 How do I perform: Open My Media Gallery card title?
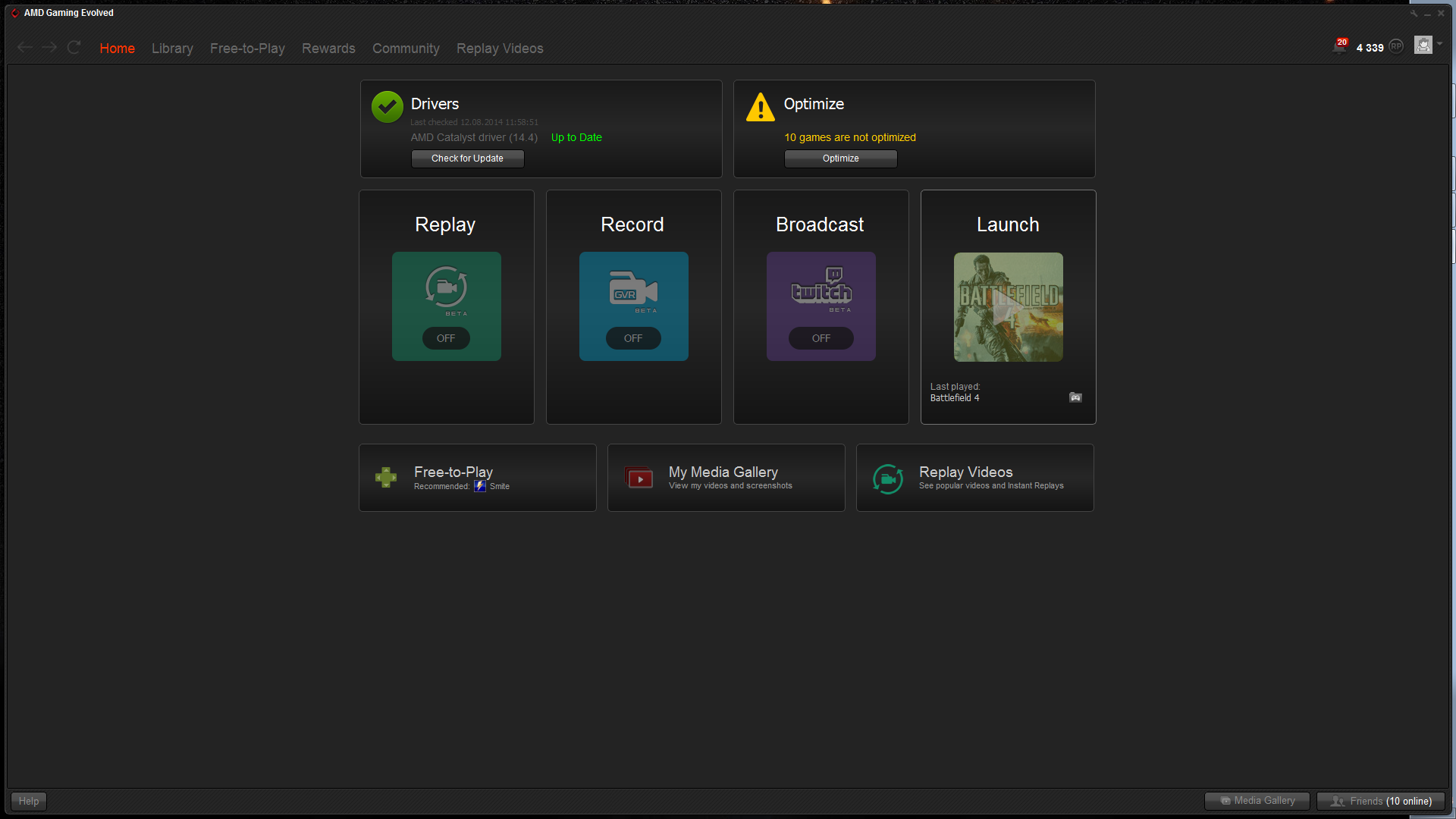[723, 472]
